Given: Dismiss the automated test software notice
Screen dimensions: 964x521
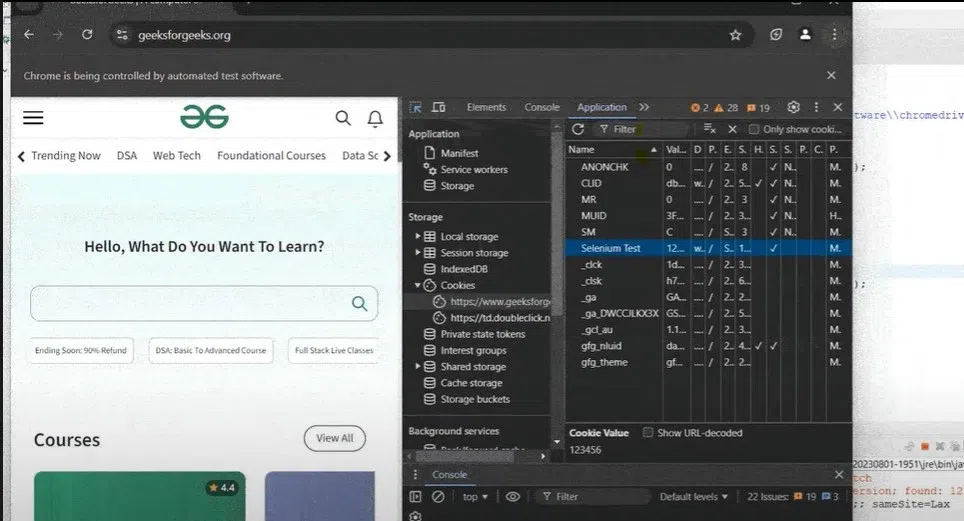Looking at the screenshot, I should coord(831,75).
